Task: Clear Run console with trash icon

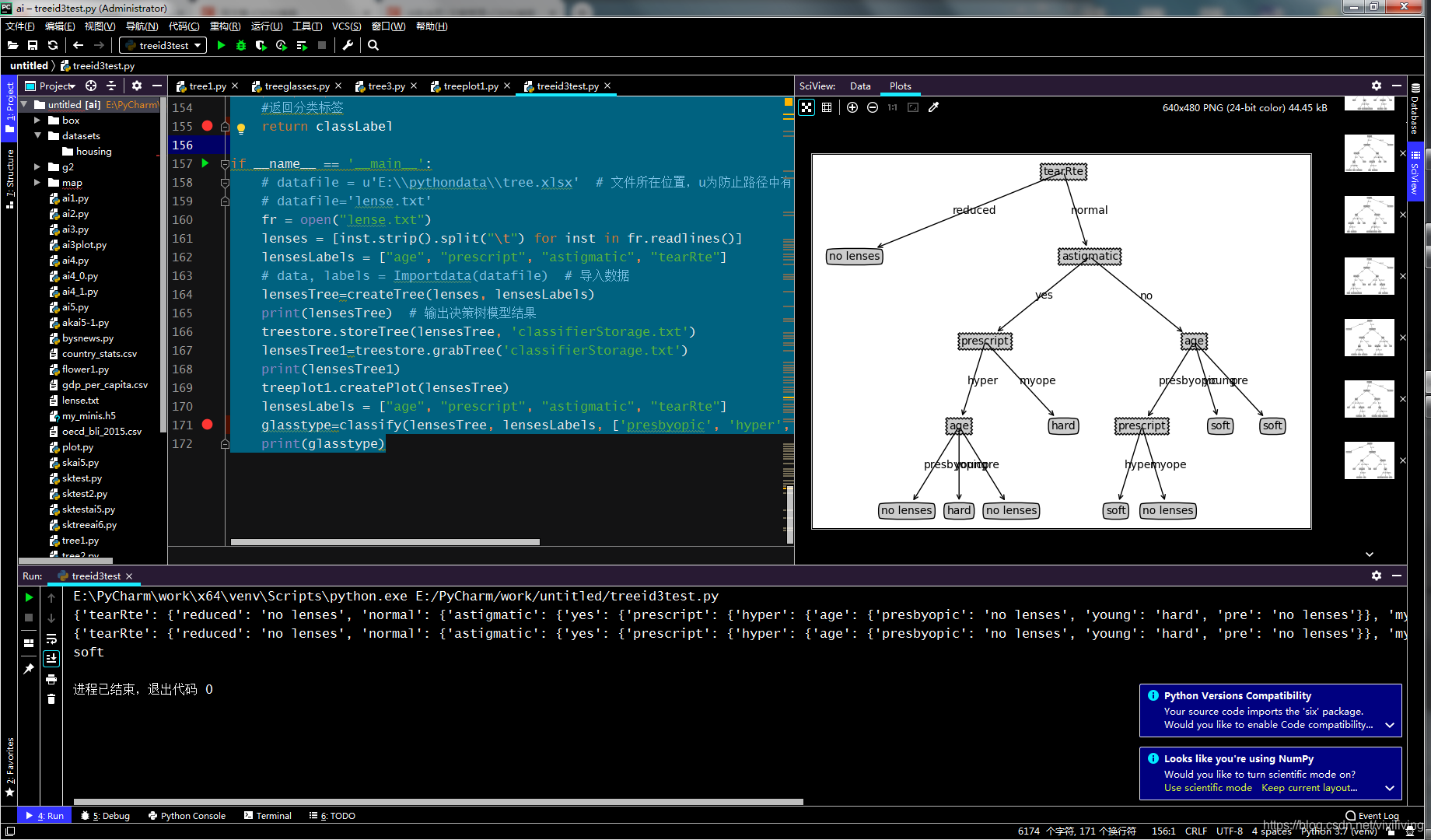Action: click(51, 699)
